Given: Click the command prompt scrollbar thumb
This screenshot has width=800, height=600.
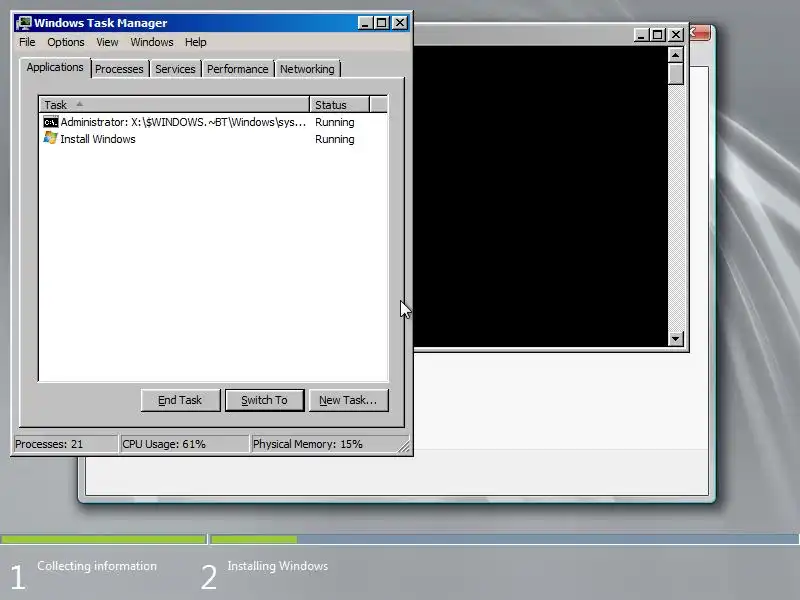Looking at the screenshot, I should click(x=676, y=74).
